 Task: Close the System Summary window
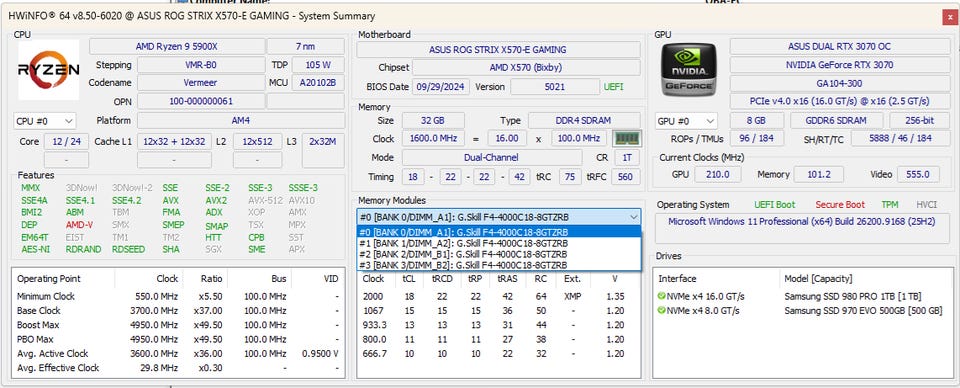(950, 17)
